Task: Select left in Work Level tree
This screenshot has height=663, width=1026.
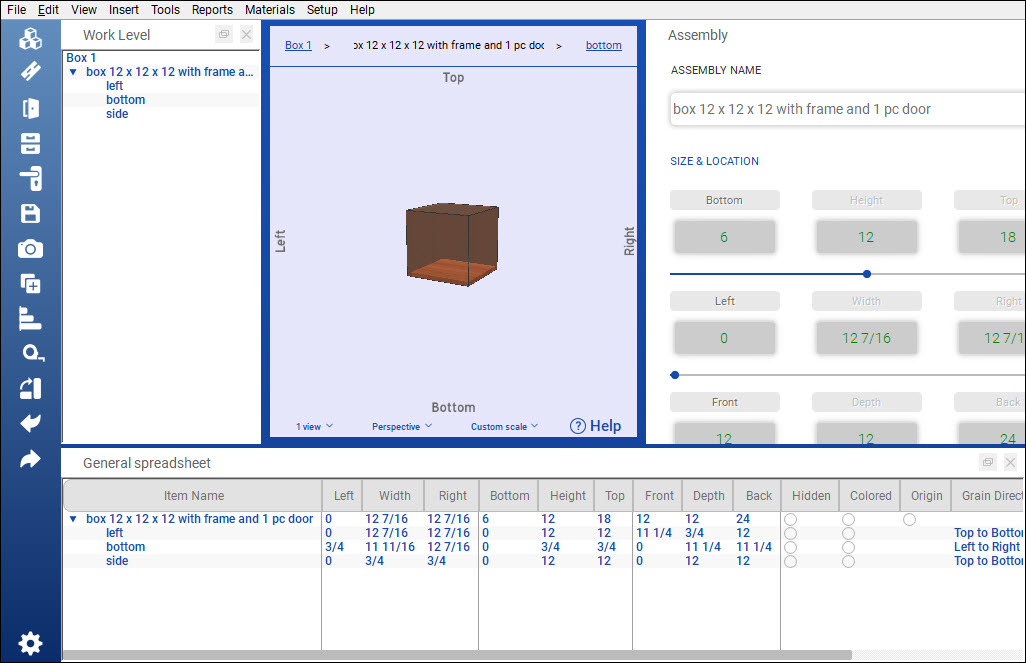Action: (x=115, y=86)
